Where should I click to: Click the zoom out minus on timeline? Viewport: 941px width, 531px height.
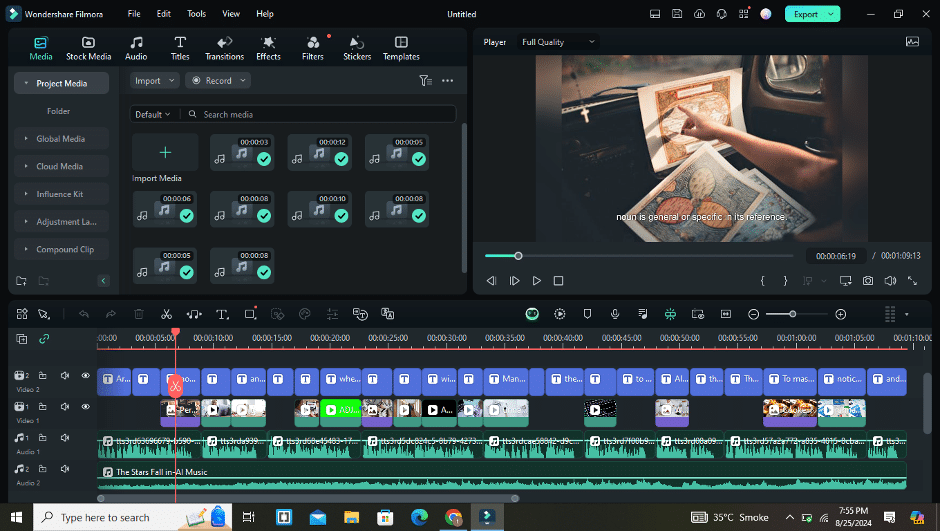pyautogui.click(x=754, y=314)
